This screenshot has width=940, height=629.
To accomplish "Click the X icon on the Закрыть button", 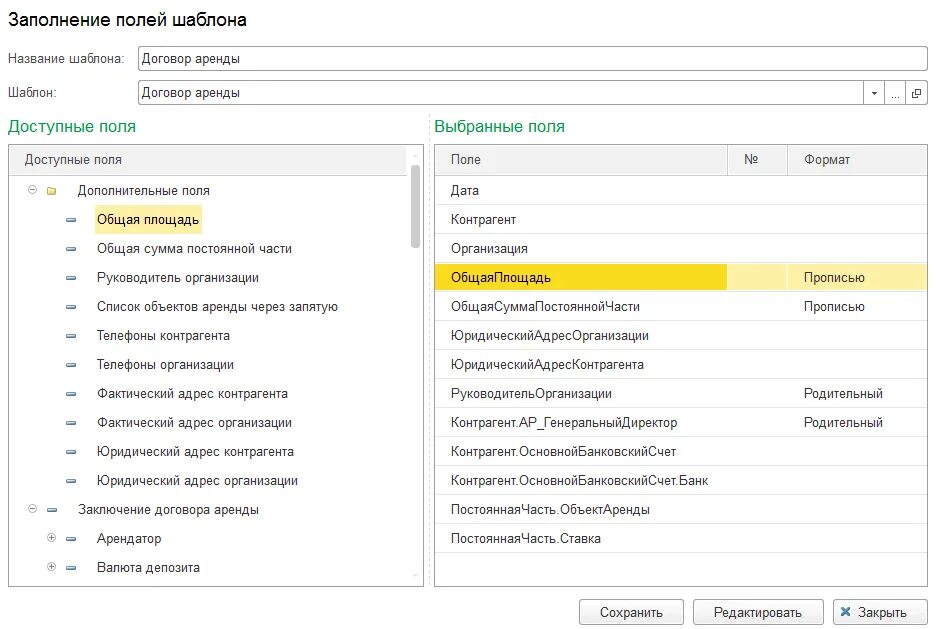I will 846,612.
